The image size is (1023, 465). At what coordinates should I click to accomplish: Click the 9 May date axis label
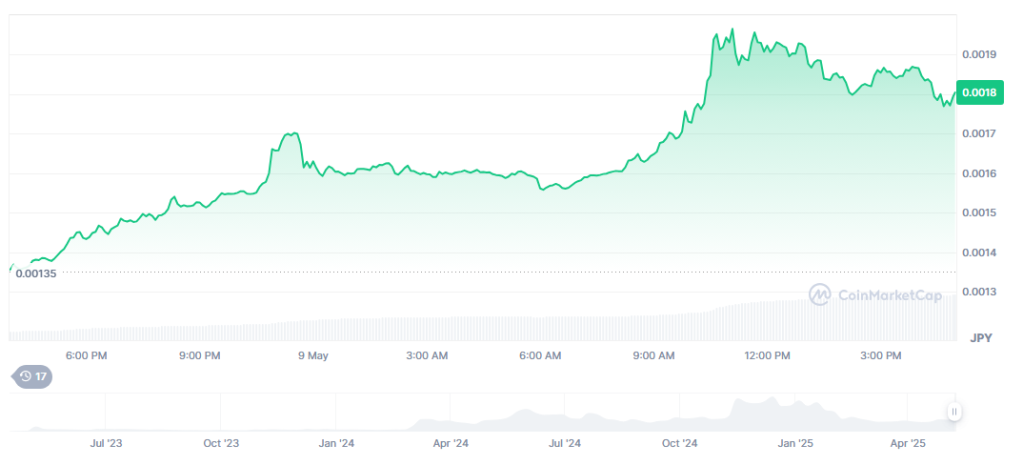coord(312,356)
